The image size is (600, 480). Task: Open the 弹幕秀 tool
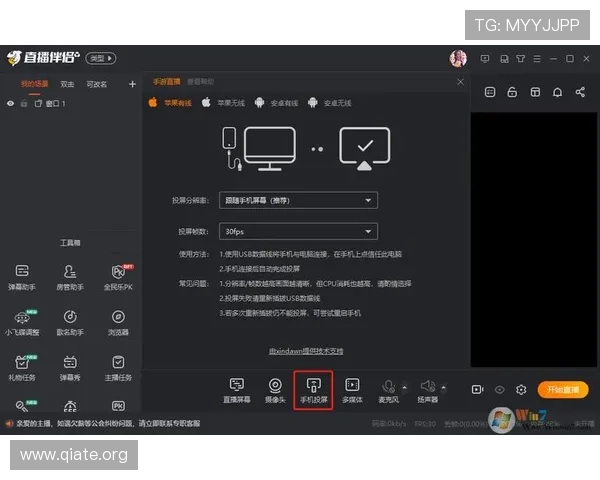tap(70, 368)
